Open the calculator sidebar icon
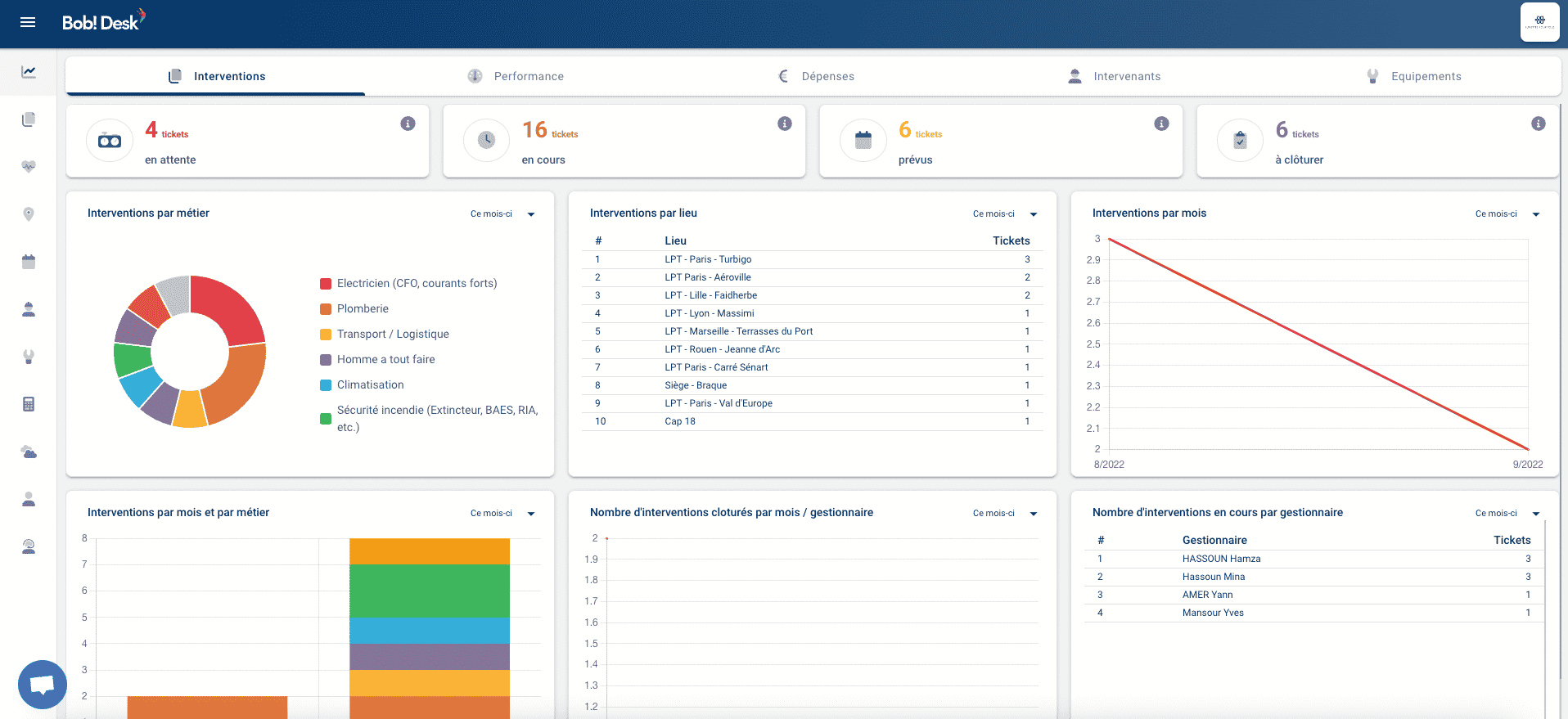 pos(29,404)
